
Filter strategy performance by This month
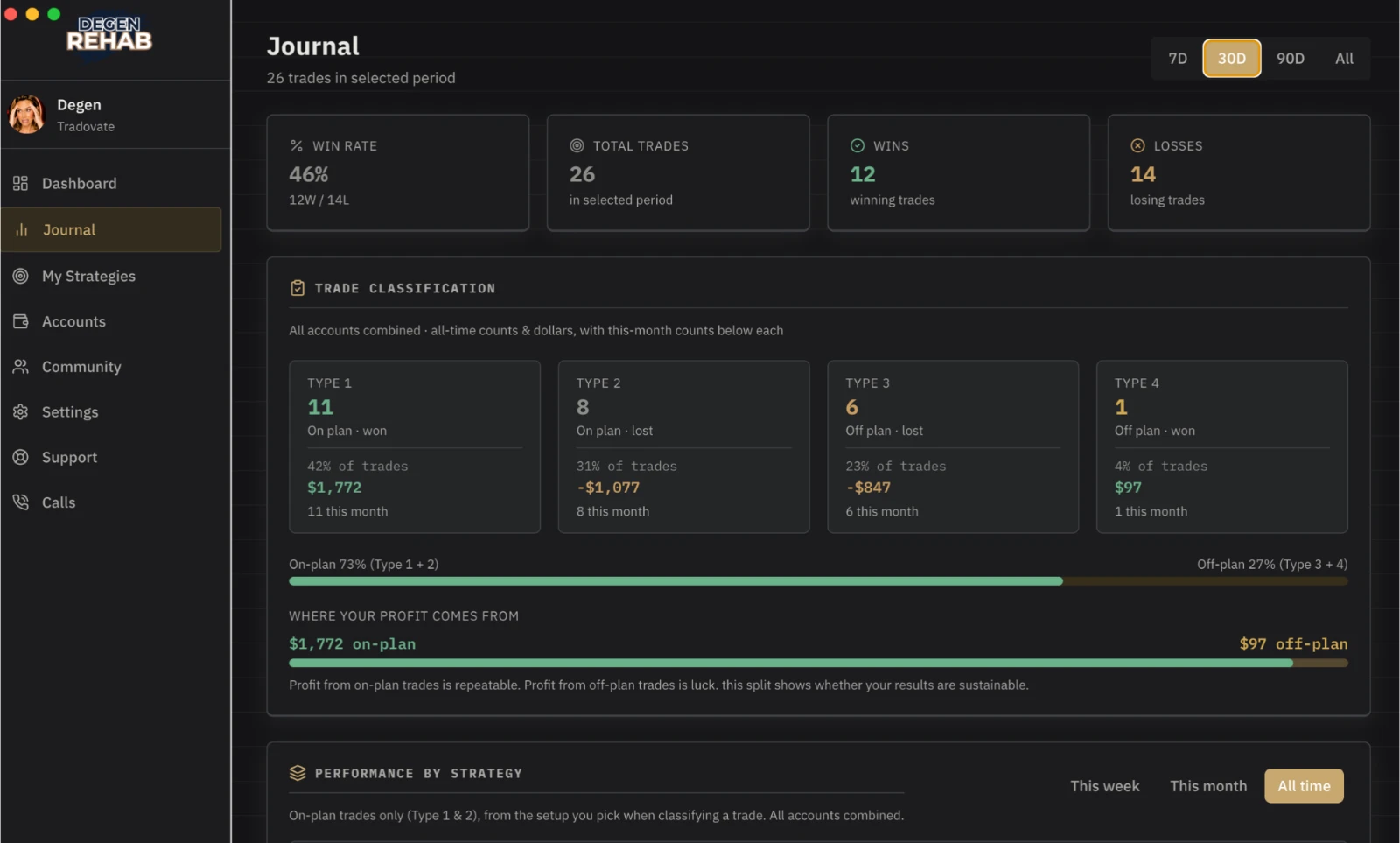pyautogui.click(x=1208, y=786)
